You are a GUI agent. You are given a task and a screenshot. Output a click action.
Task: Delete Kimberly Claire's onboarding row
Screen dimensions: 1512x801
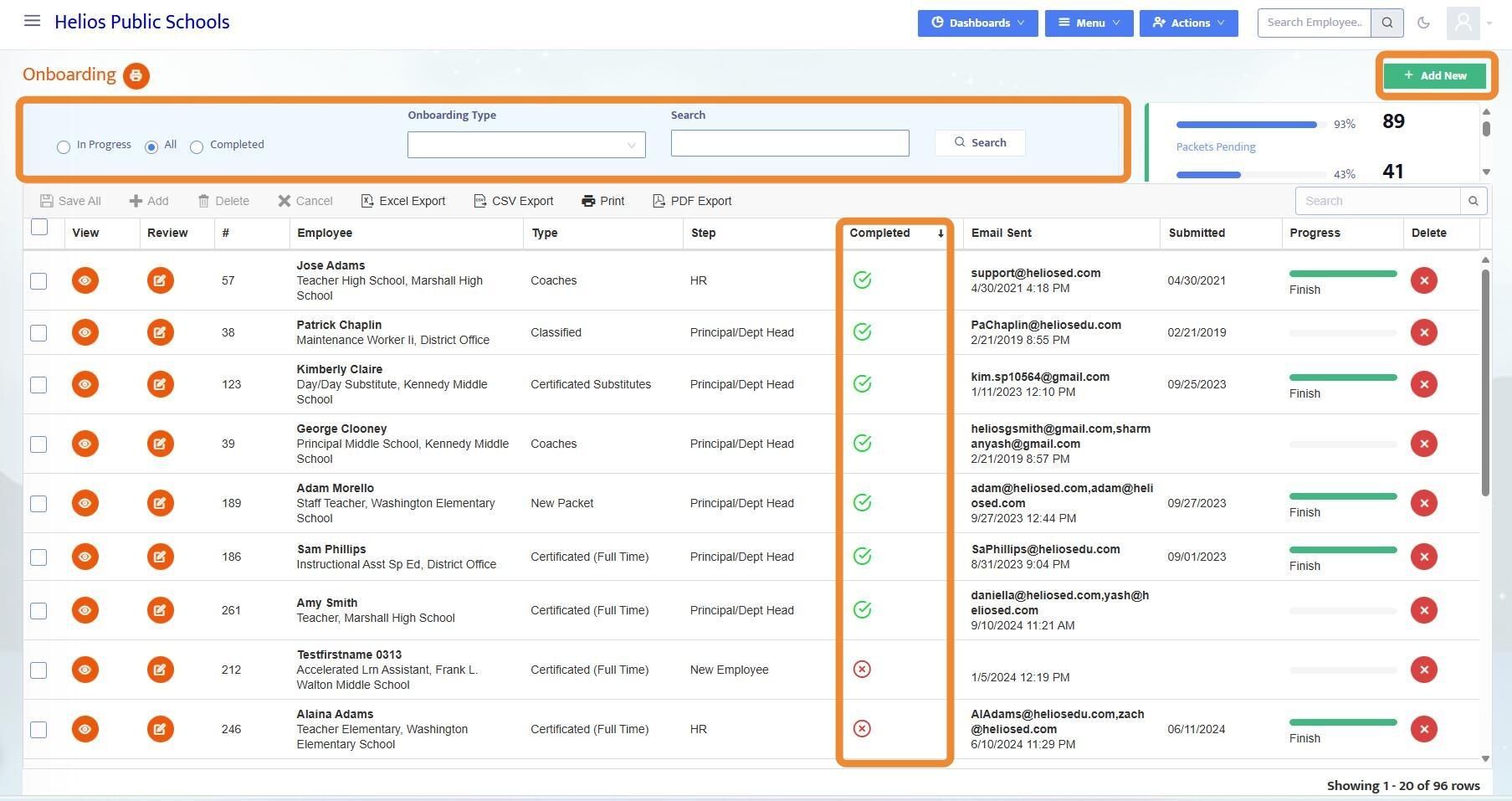pyautogui.click(x=1423, y=384)
